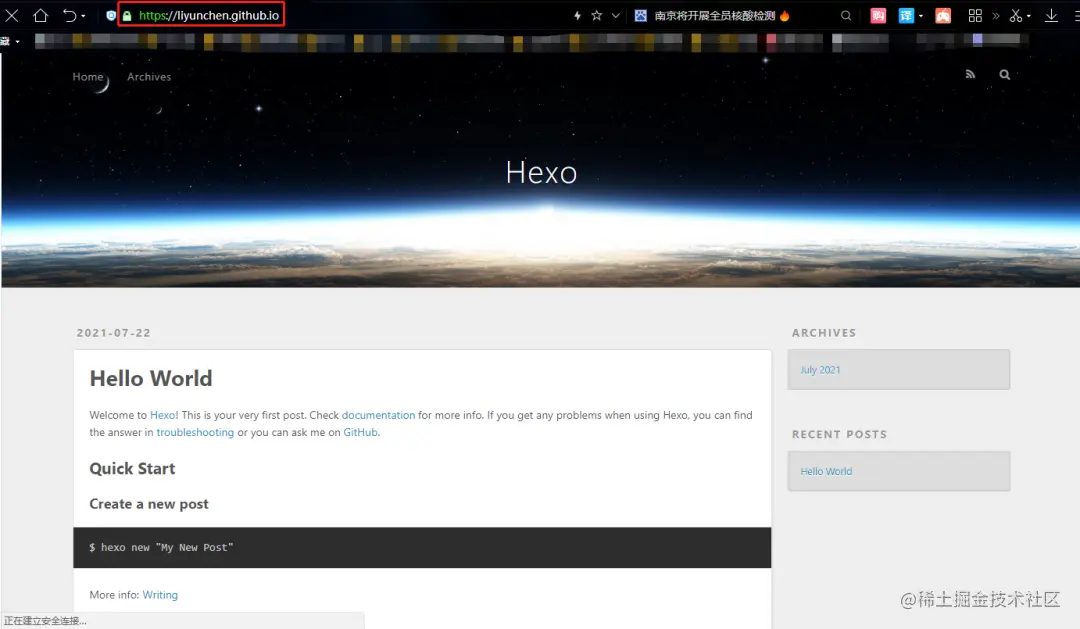Click the ARCHIVES sidebar heading
This screenshot has width=1080, height=629.
[824, 333]
